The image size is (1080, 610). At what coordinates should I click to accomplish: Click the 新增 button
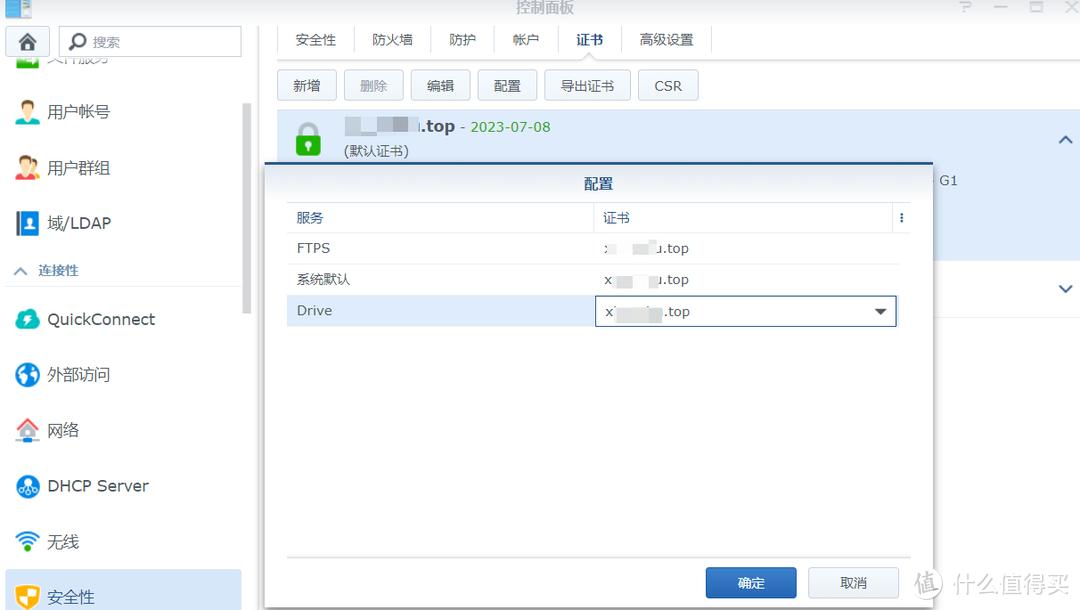(307, 85)
